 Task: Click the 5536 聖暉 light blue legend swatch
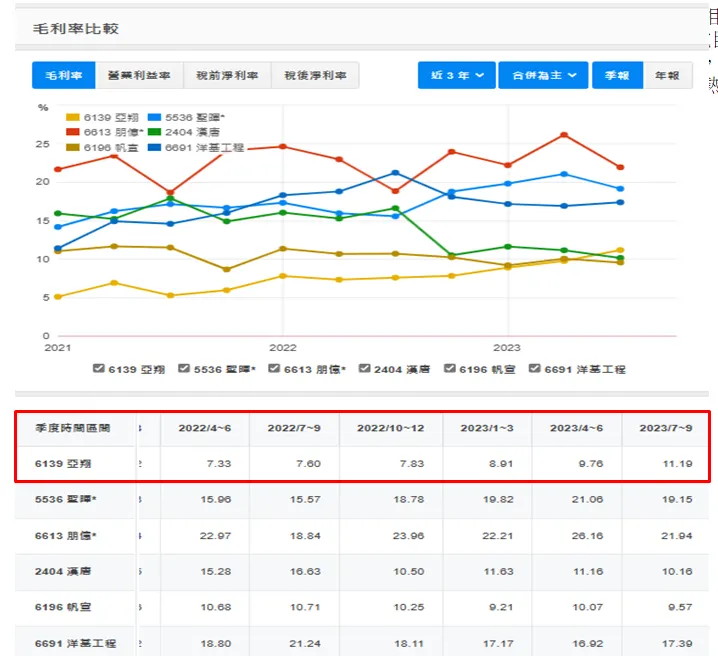[x=154, y=117]
